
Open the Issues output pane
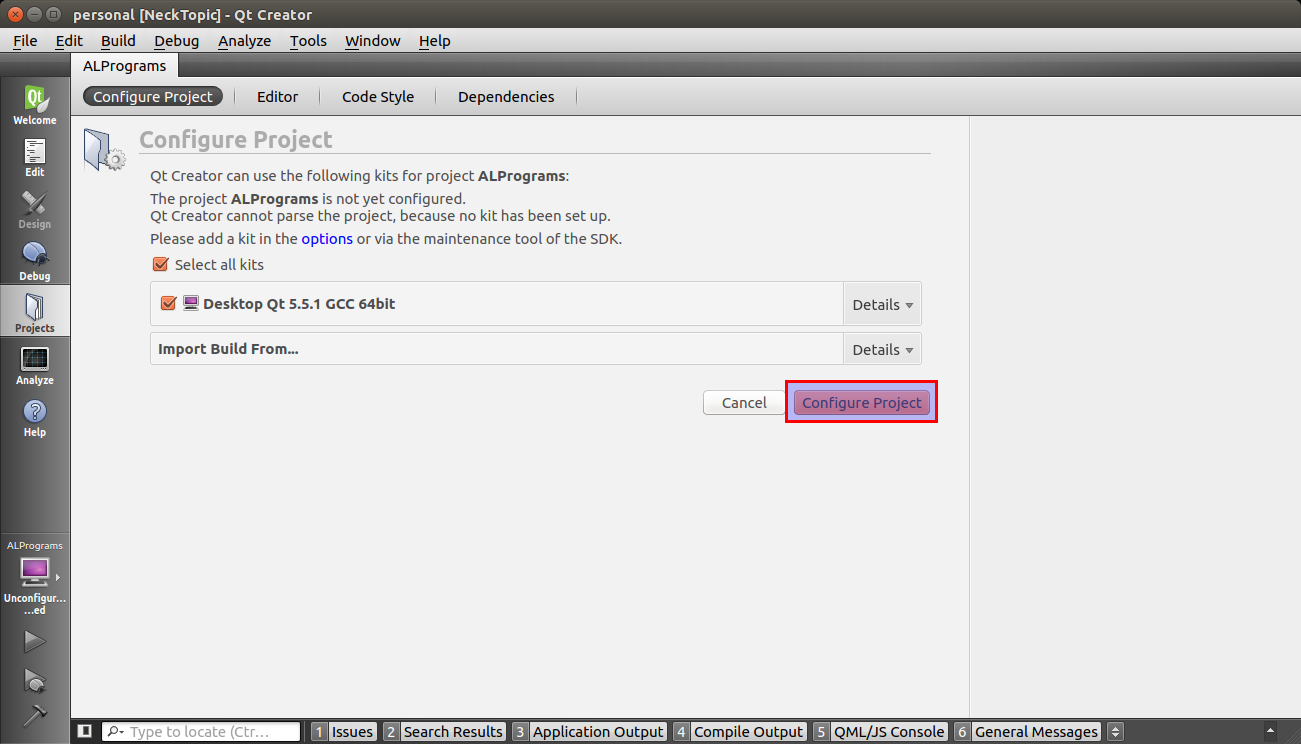click(x=343, y=732)
